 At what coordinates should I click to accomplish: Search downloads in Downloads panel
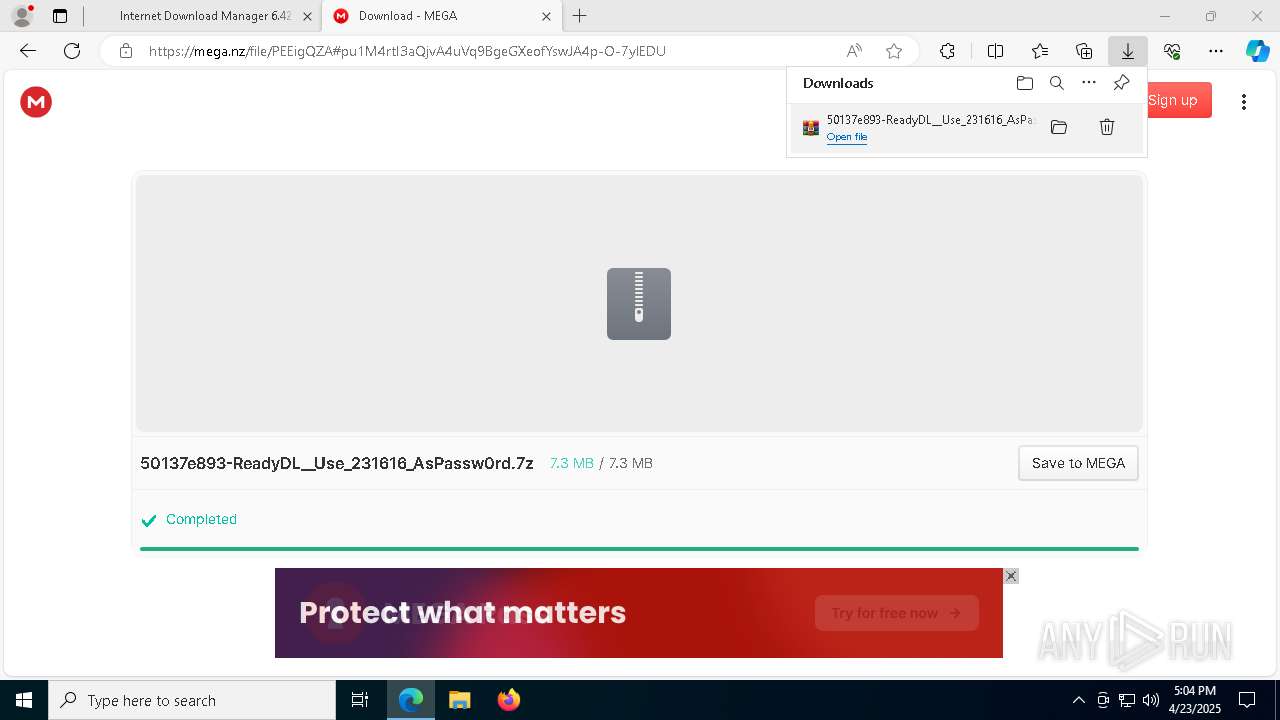1057,83
